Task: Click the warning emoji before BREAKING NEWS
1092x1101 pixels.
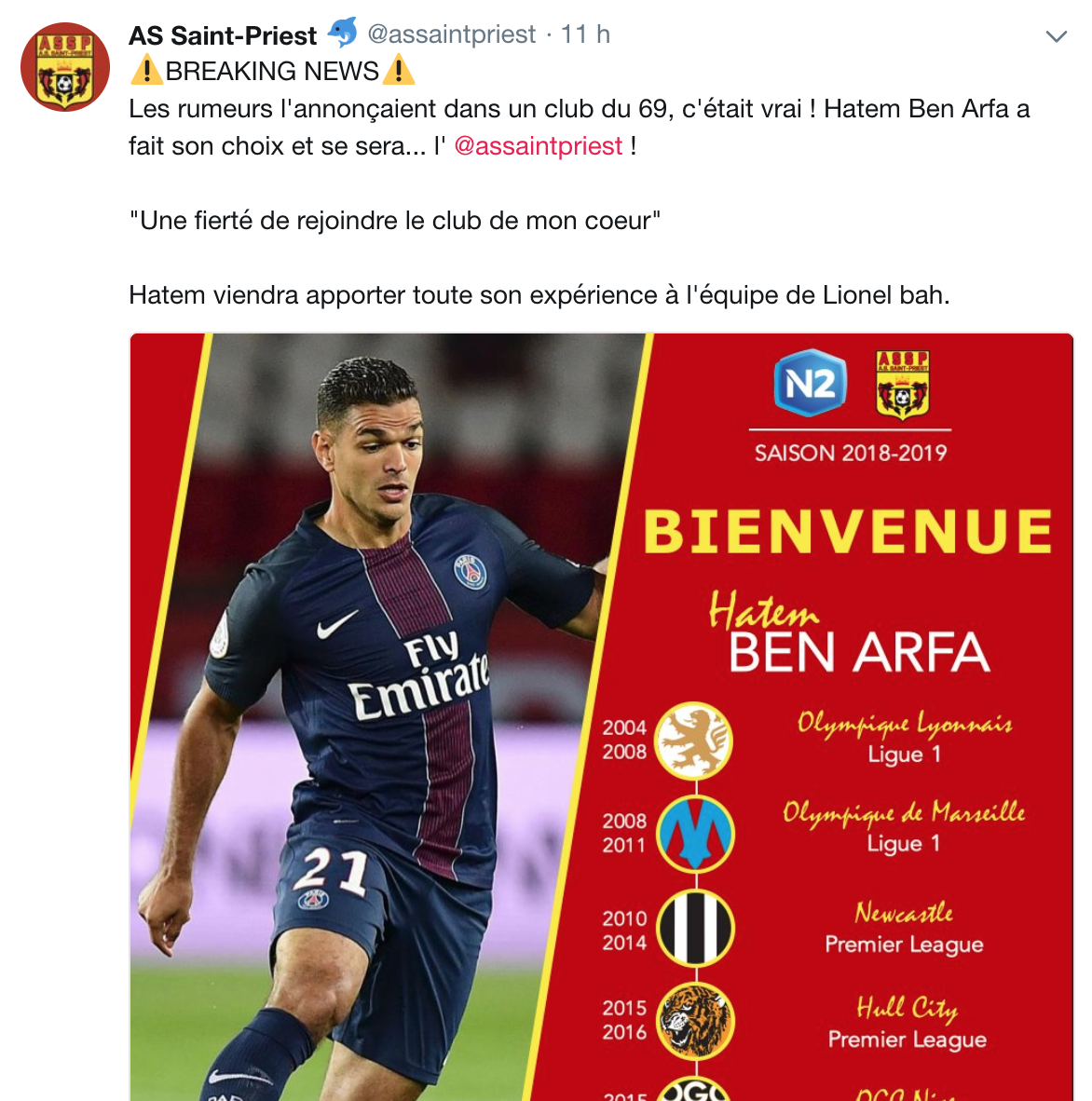Action: tap(147, 71)
